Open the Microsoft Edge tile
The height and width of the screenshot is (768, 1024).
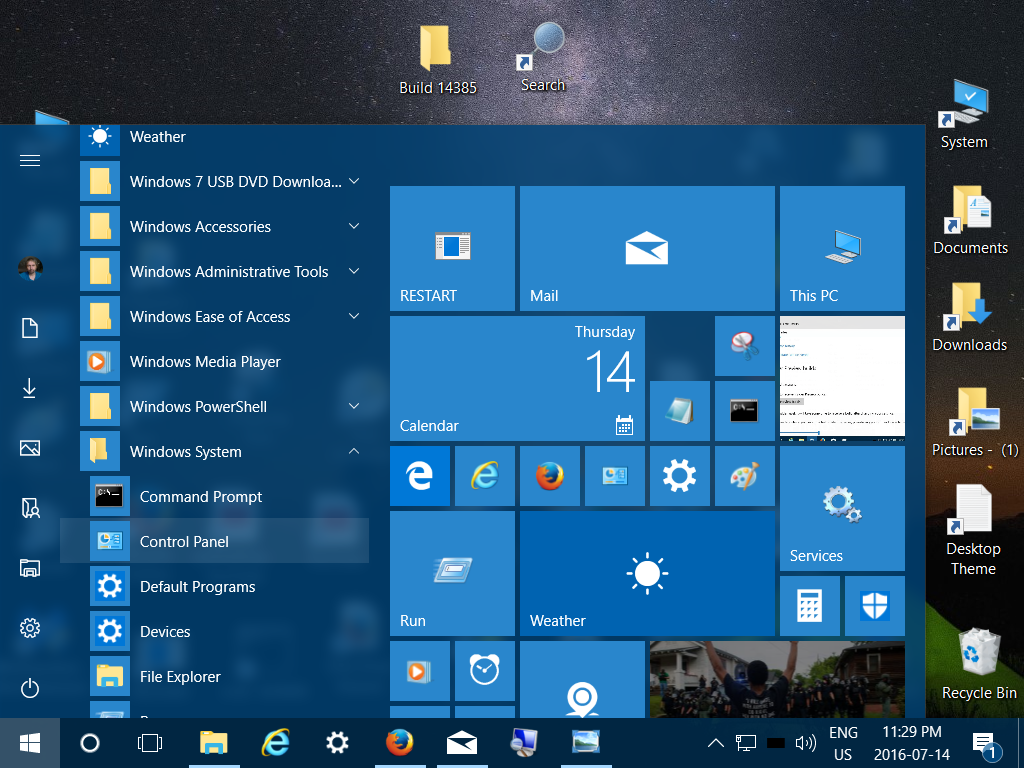[419, 476]
